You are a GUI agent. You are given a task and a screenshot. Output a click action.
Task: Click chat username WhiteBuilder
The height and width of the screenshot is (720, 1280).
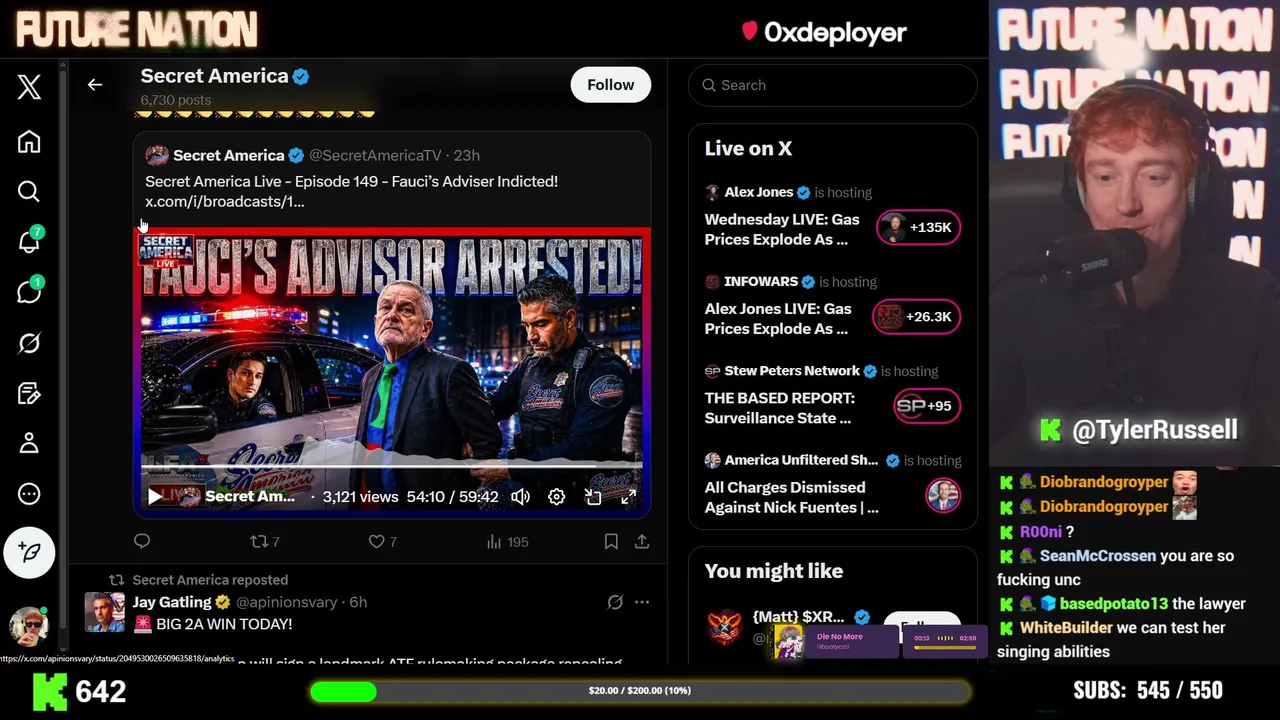1066,628
